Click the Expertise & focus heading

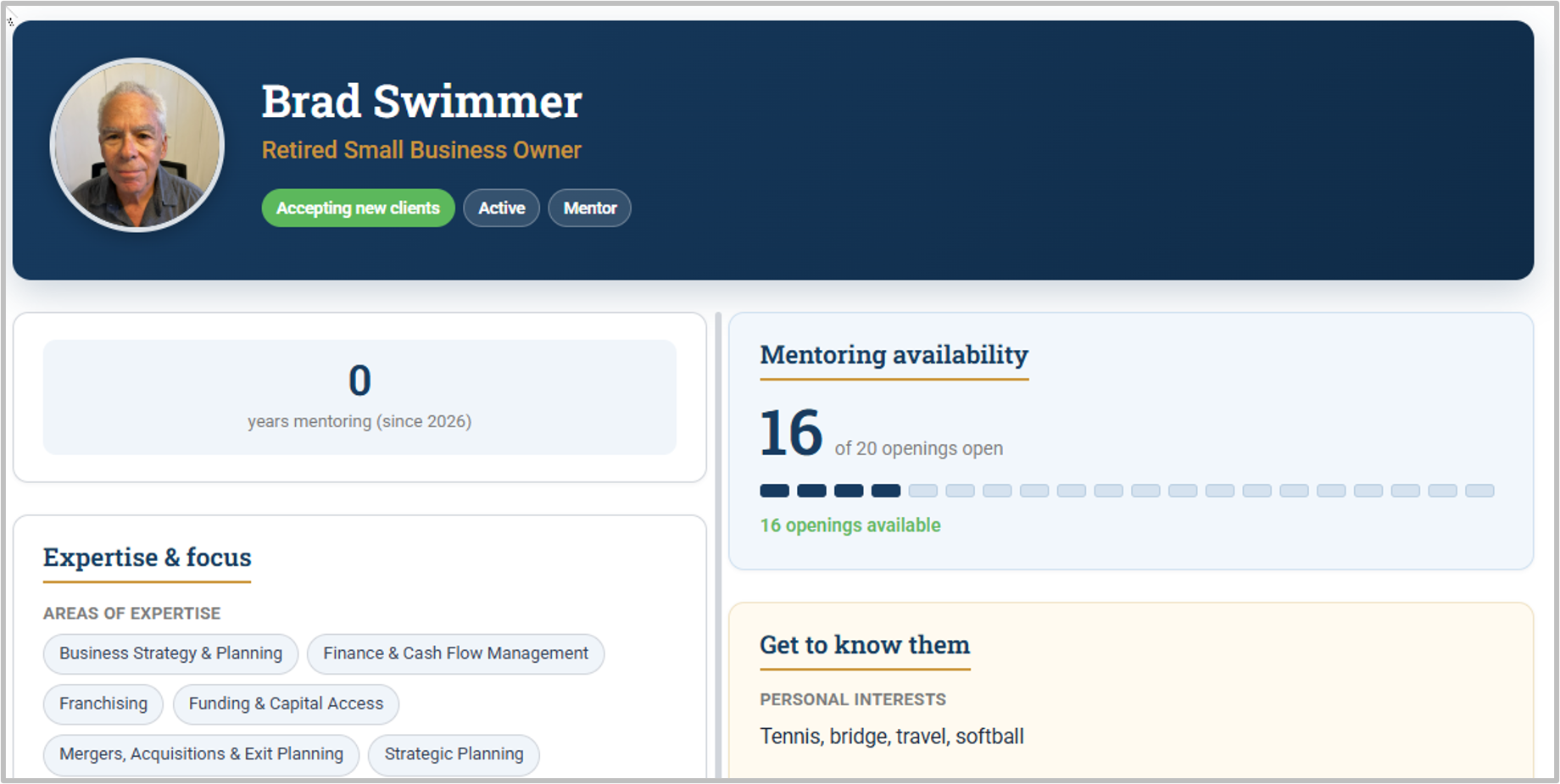click(x=148, y=558)
